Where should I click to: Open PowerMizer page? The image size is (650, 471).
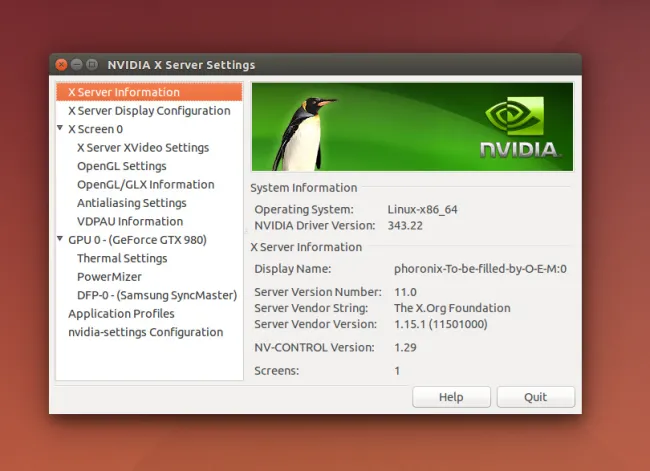click(x=109, y=277)
